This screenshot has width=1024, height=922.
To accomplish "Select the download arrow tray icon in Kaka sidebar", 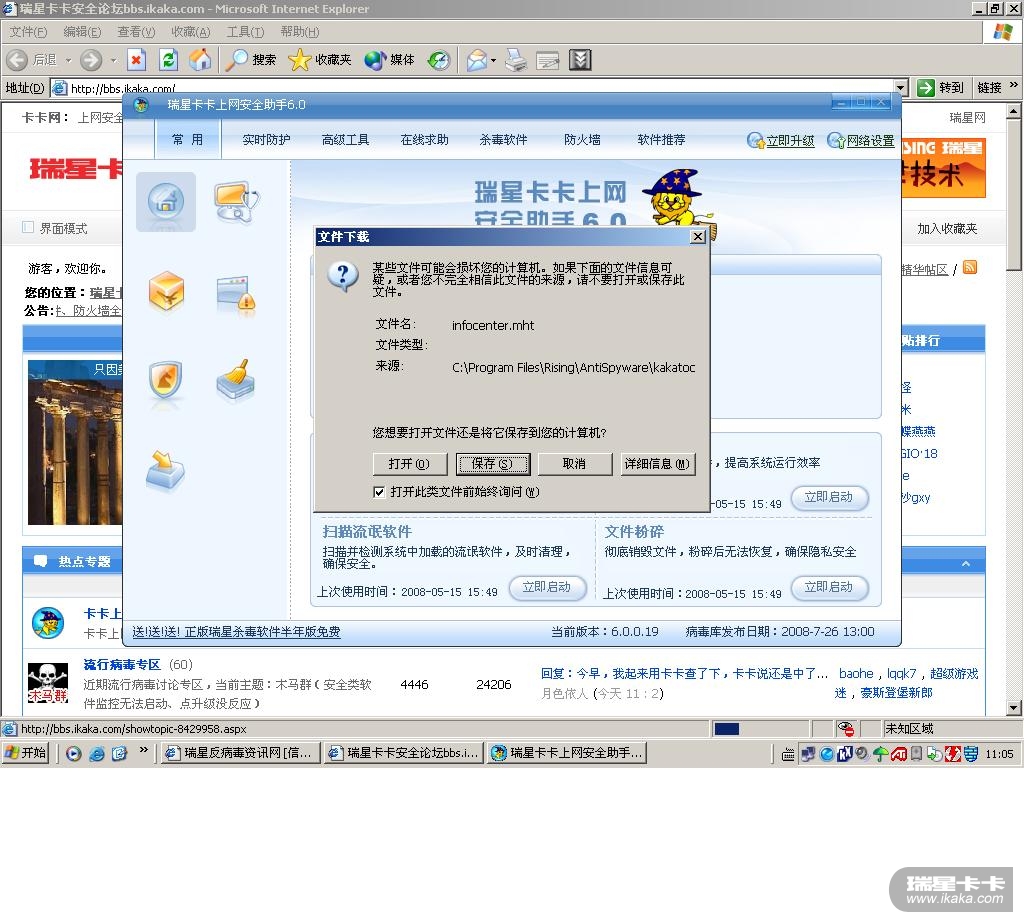I will (x=165, y=469).
